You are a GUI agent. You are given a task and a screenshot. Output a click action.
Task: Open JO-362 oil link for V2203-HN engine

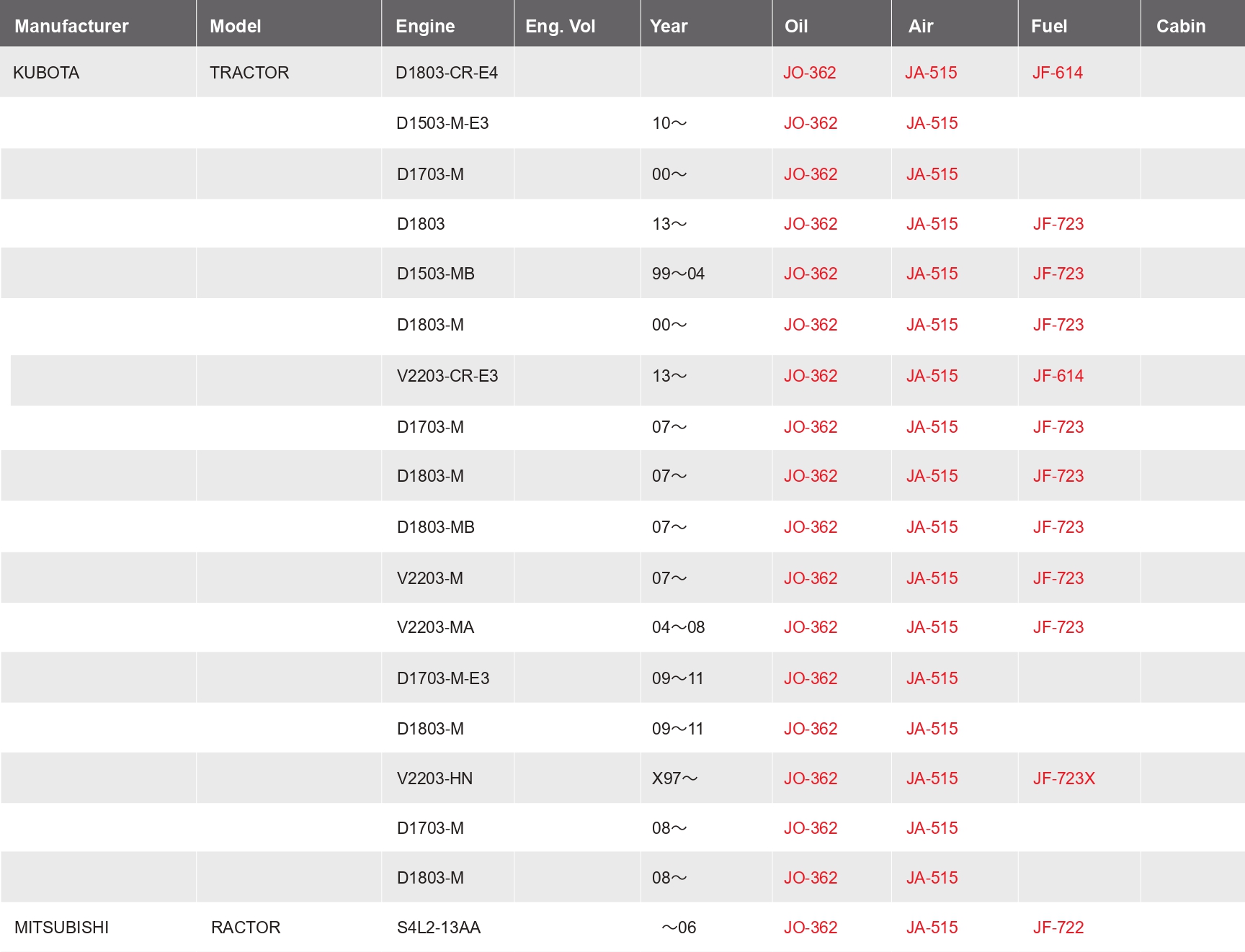[811, 778]
